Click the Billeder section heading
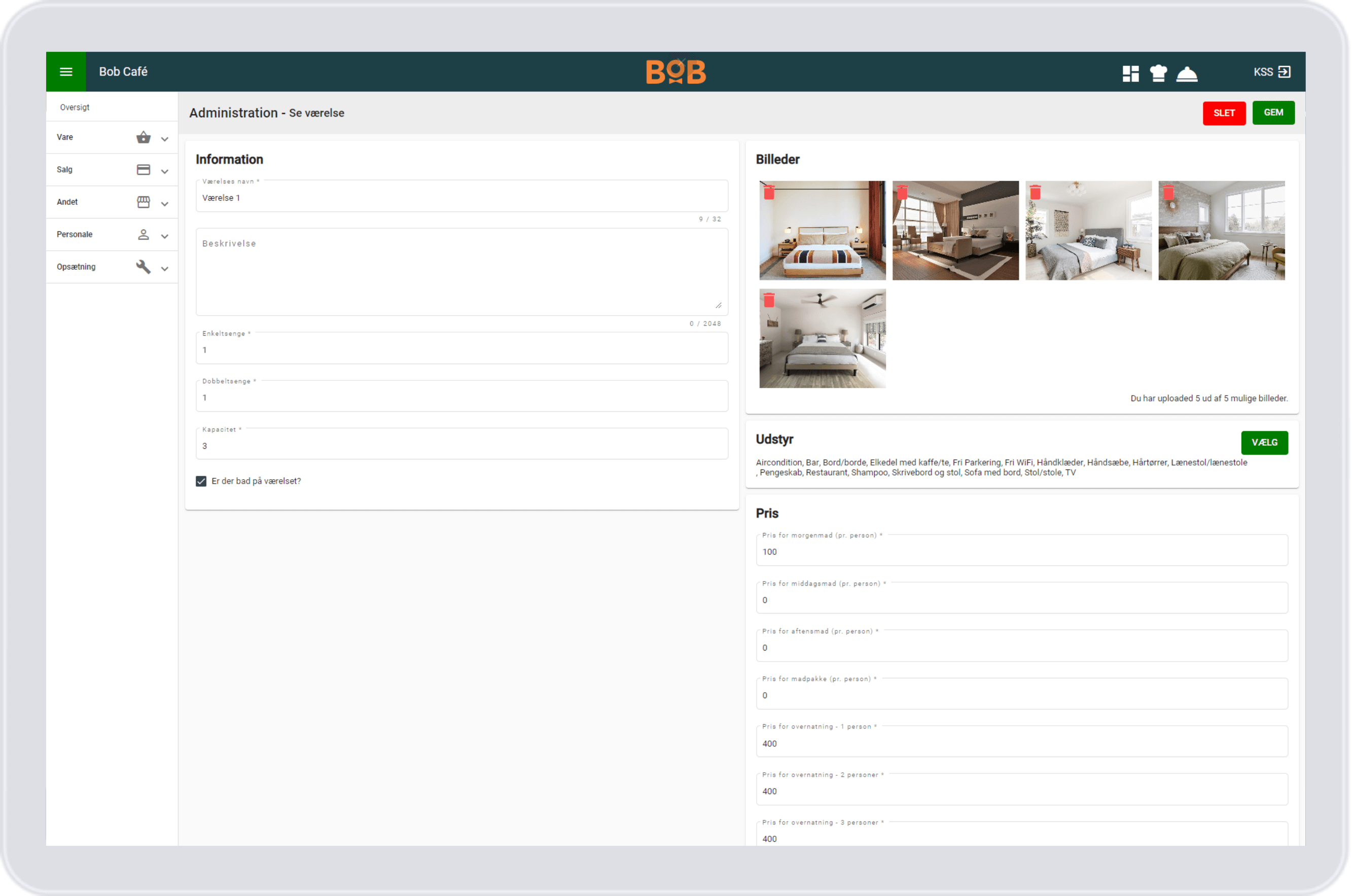 (x=777, y=159)
